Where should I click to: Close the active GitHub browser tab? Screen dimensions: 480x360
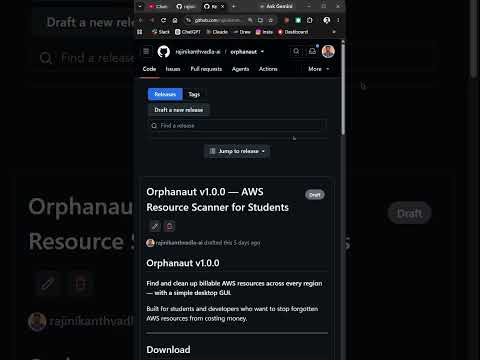[x=223, y=6]
